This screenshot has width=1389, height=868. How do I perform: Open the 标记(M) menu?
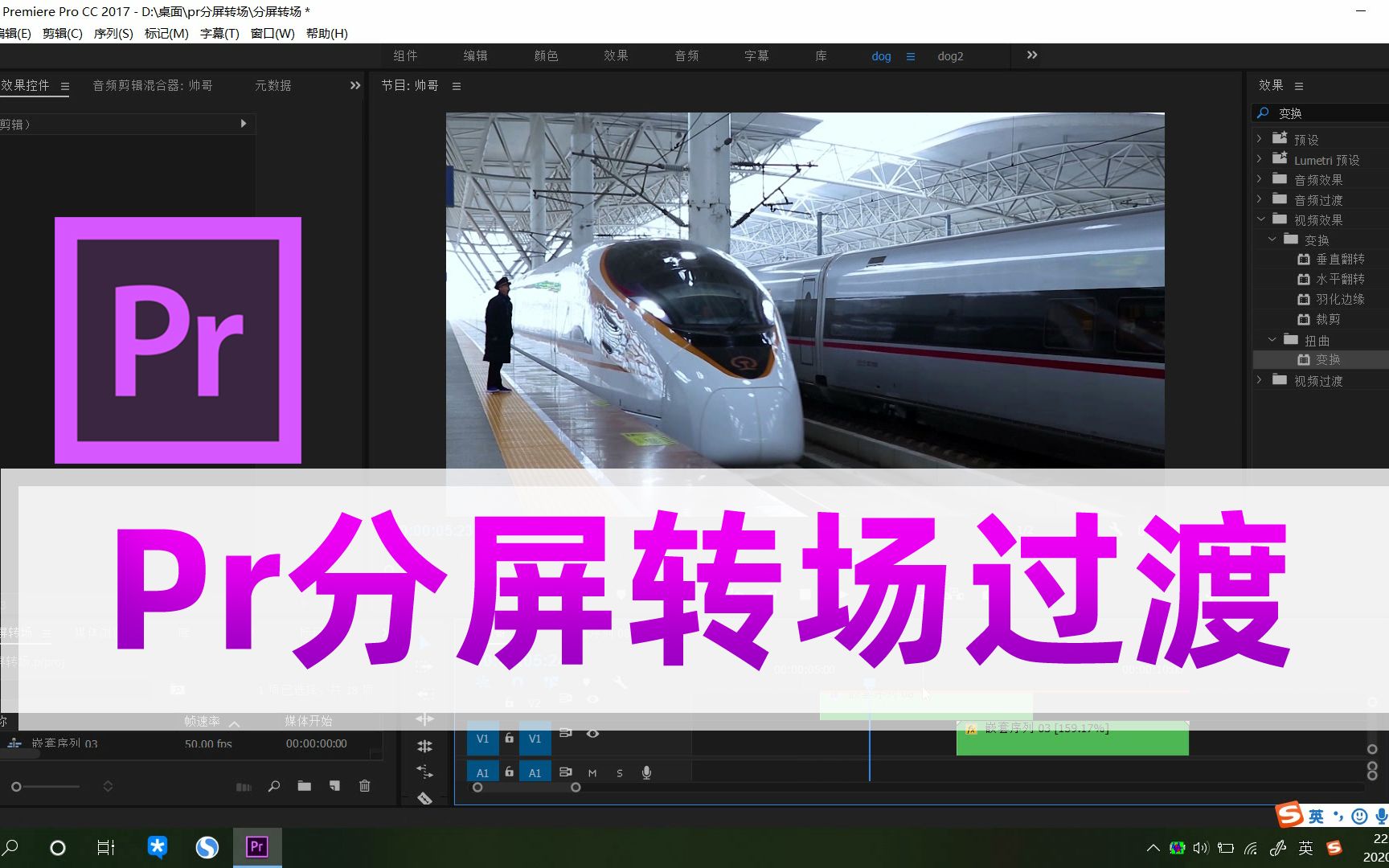tap(166, 33)
